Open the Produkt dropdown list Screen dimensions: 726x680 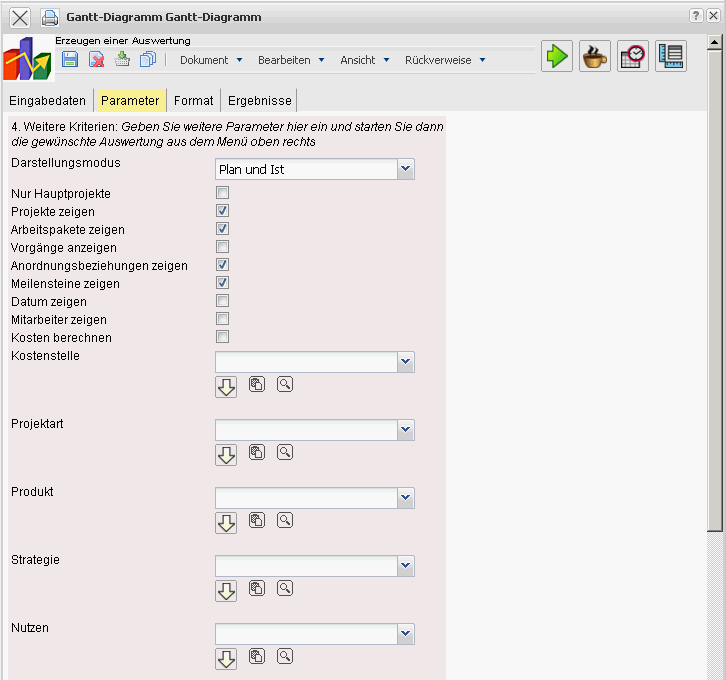[x=315, y=498]
